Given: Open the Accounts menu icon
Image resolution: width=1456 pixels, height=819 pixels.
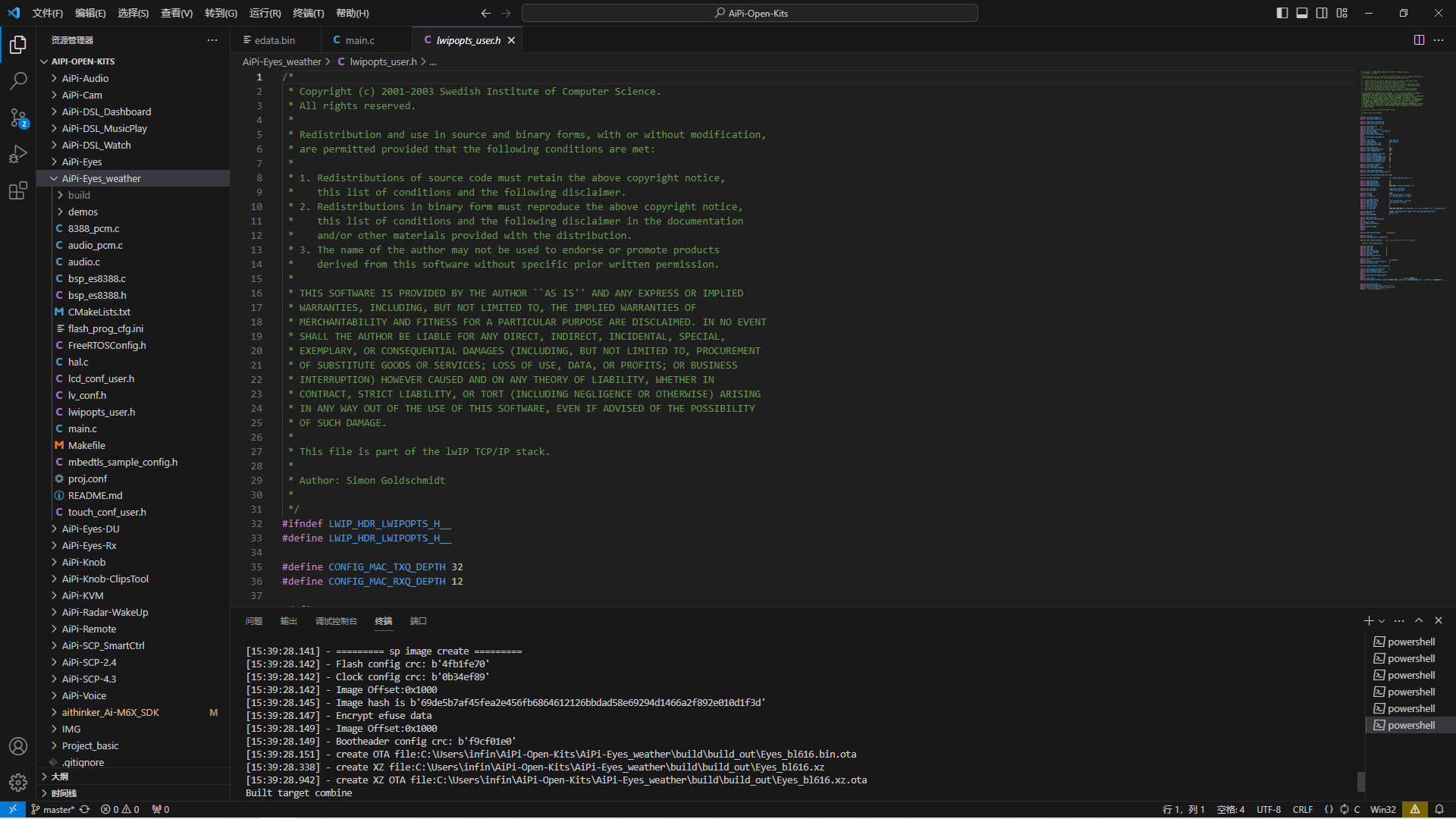Looking at the screenshot, I should pos(18,746).
